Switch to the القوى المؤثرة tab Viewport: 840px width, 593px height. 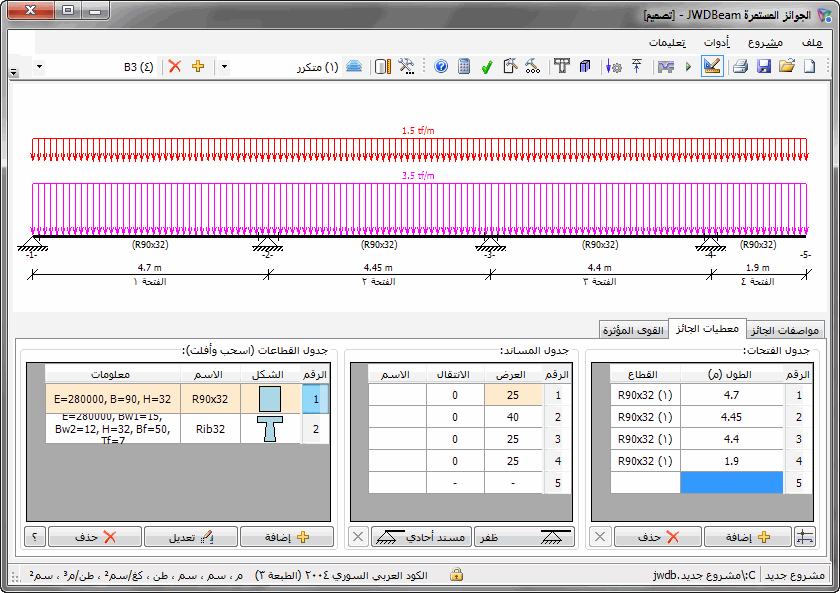pos(632,330)
